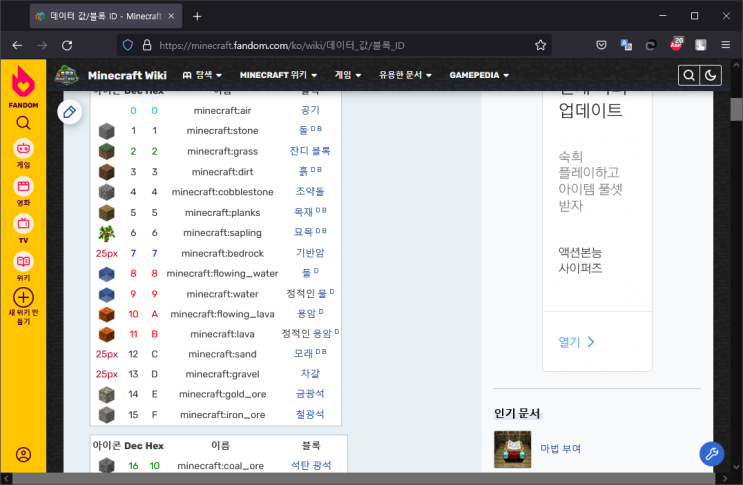Click the horizontal scrollbar at bottom
Image resolution: width=743 pixels, height=485 pixels.
point(363,478)
